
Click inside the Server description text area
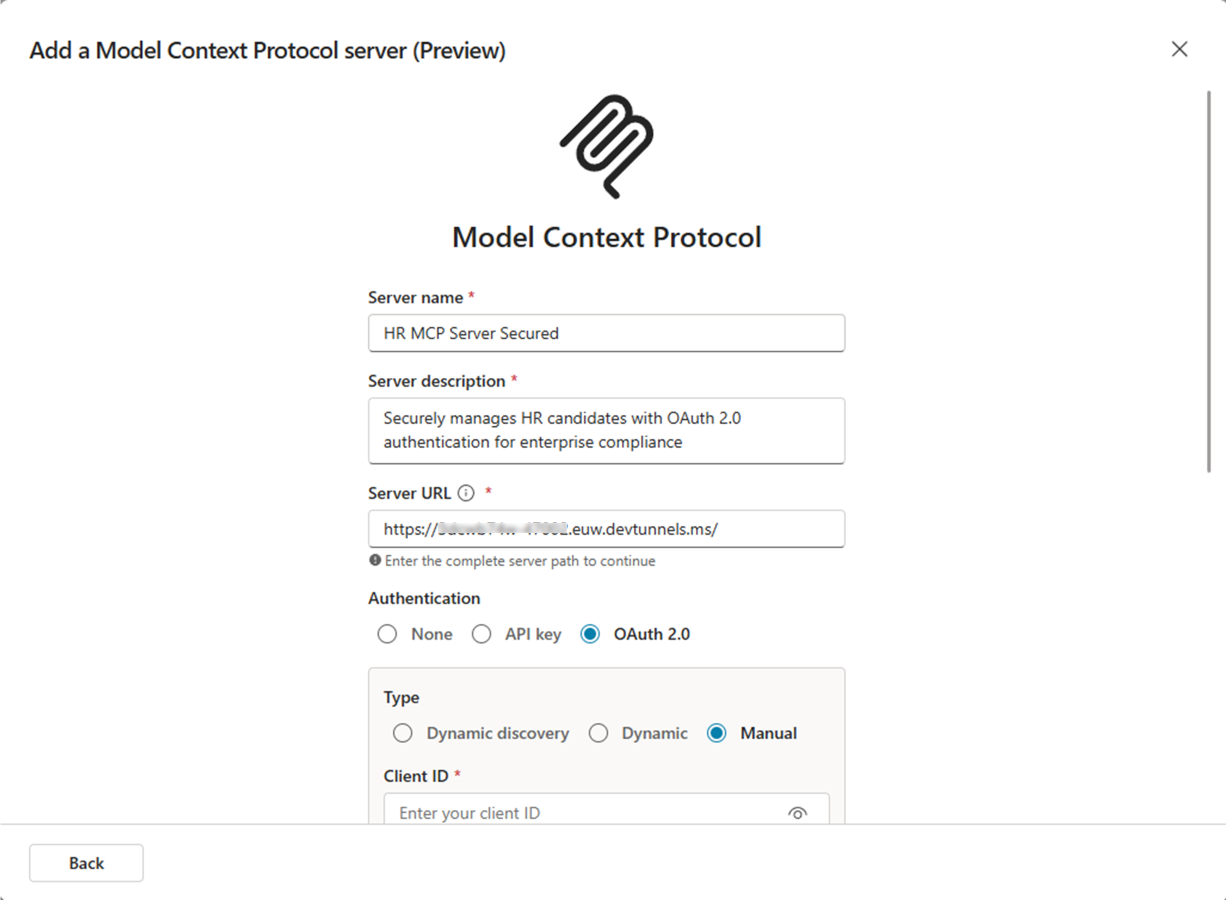coord(606,430)
